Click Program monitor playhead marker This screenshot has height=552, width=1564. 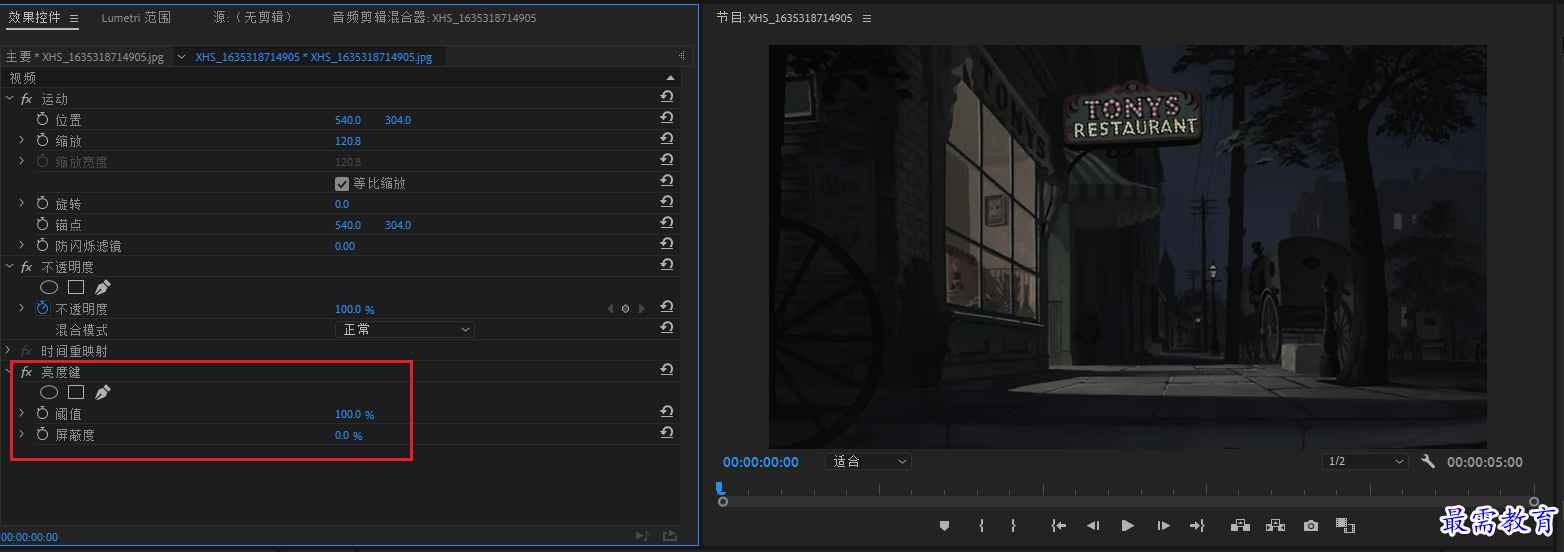pyautogui.click(x=719, y=488)
